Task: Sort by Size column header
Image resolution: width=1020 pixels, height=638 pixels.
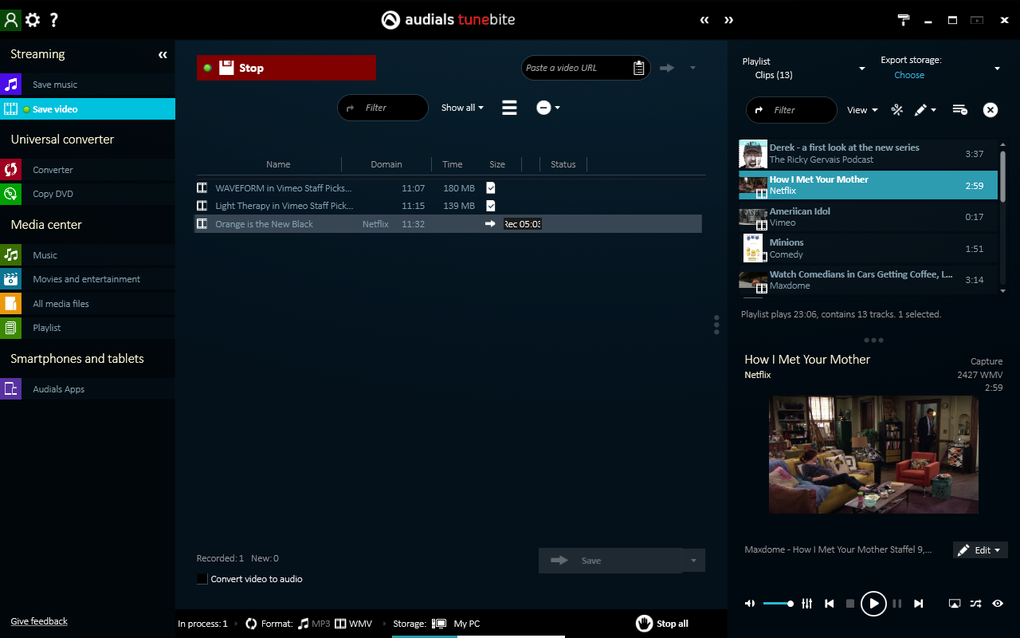Action: point(497,165)
